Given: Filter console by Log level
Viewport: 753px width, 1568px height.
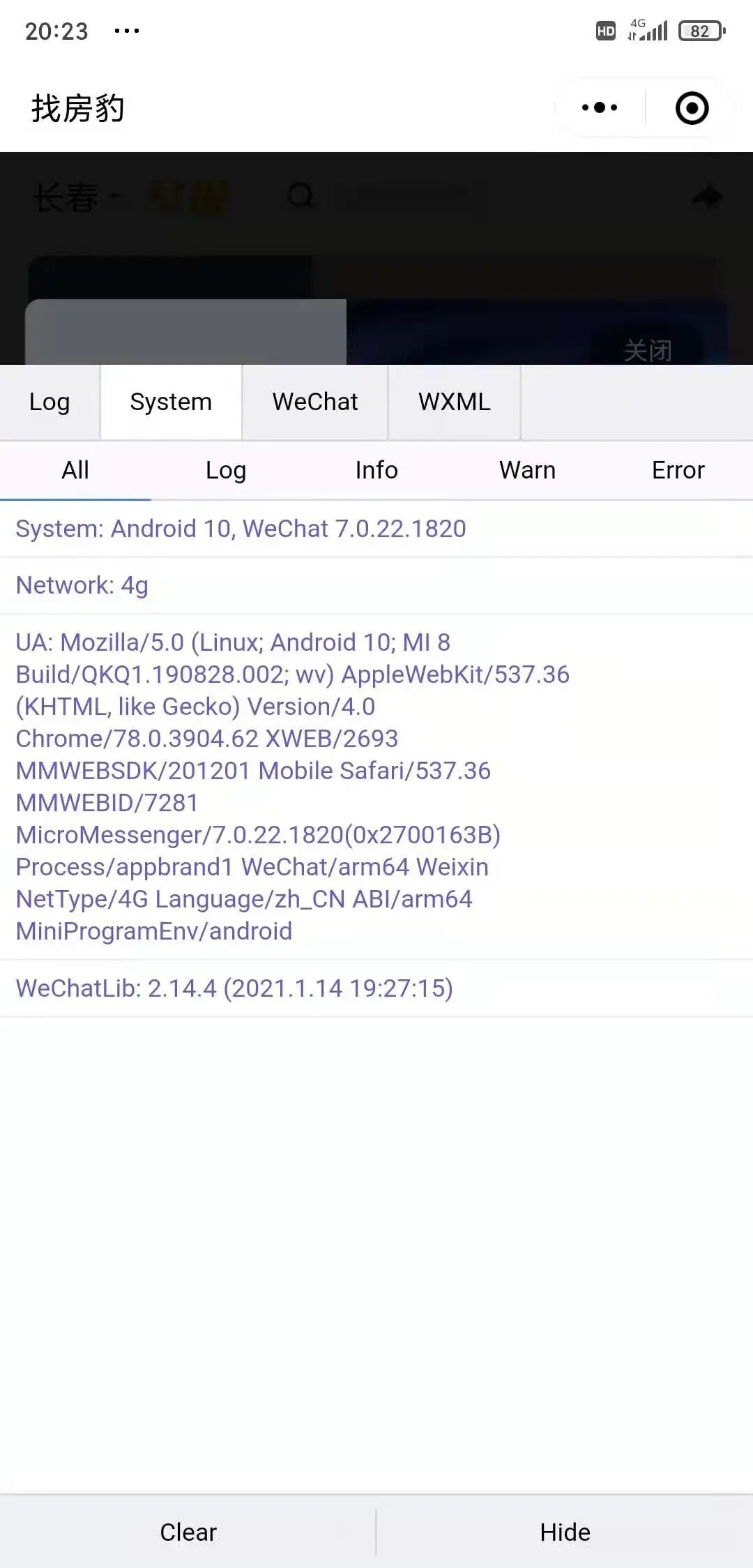Looking at the screenshot, I should pyautogui.click(x=226, y=471).
